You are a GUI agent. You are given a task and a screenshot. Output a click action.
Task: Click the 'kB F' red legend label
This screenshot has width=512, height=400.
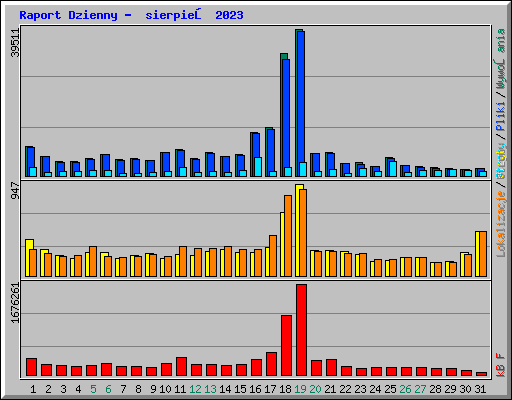[x=501, y=365]
